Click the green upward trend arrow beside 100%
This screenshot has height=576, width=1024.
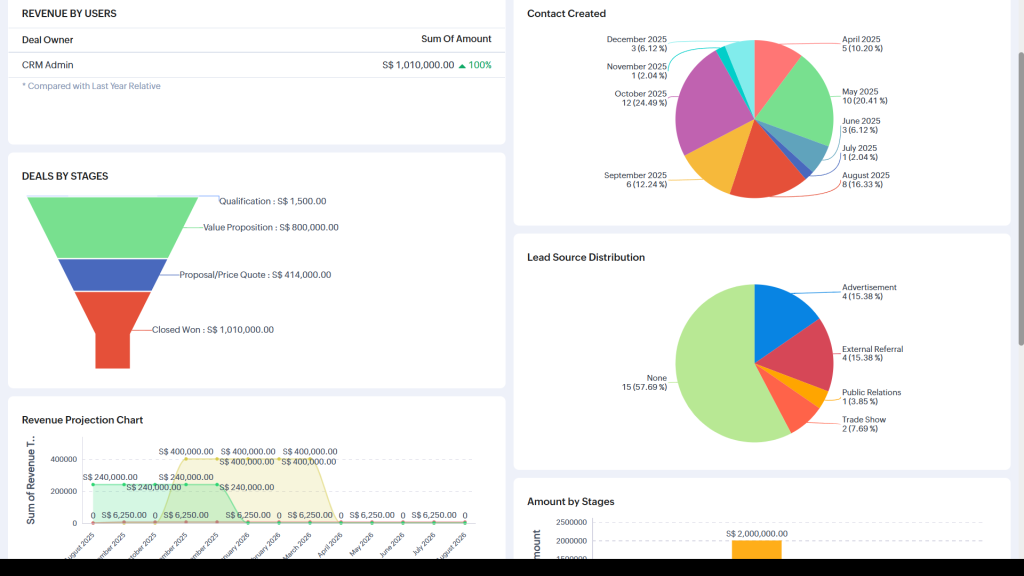[x=462, y=65]
